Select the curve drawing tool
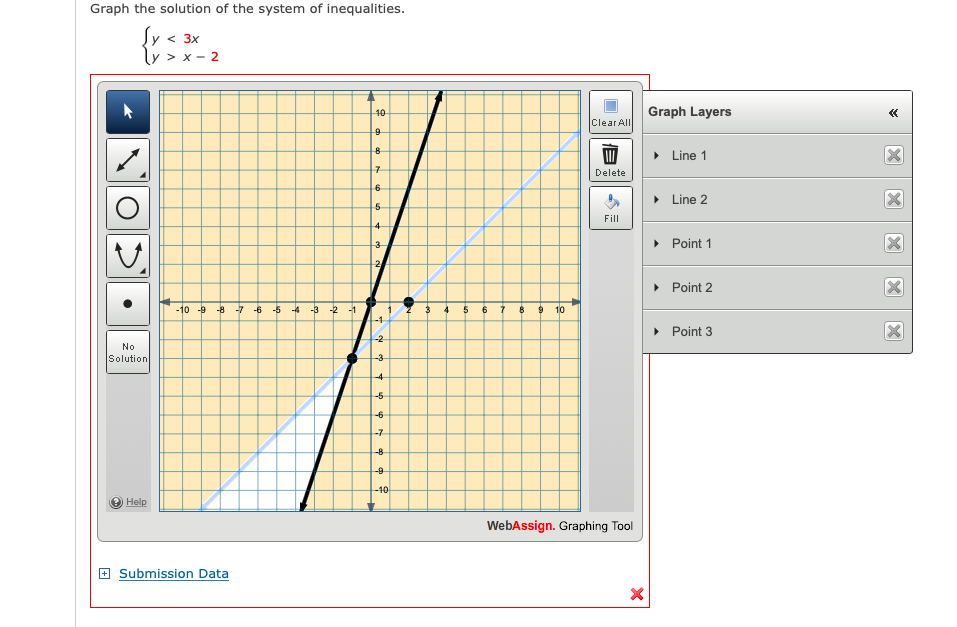The width and height of the screenshot is (957, 627). coord(127,255)
